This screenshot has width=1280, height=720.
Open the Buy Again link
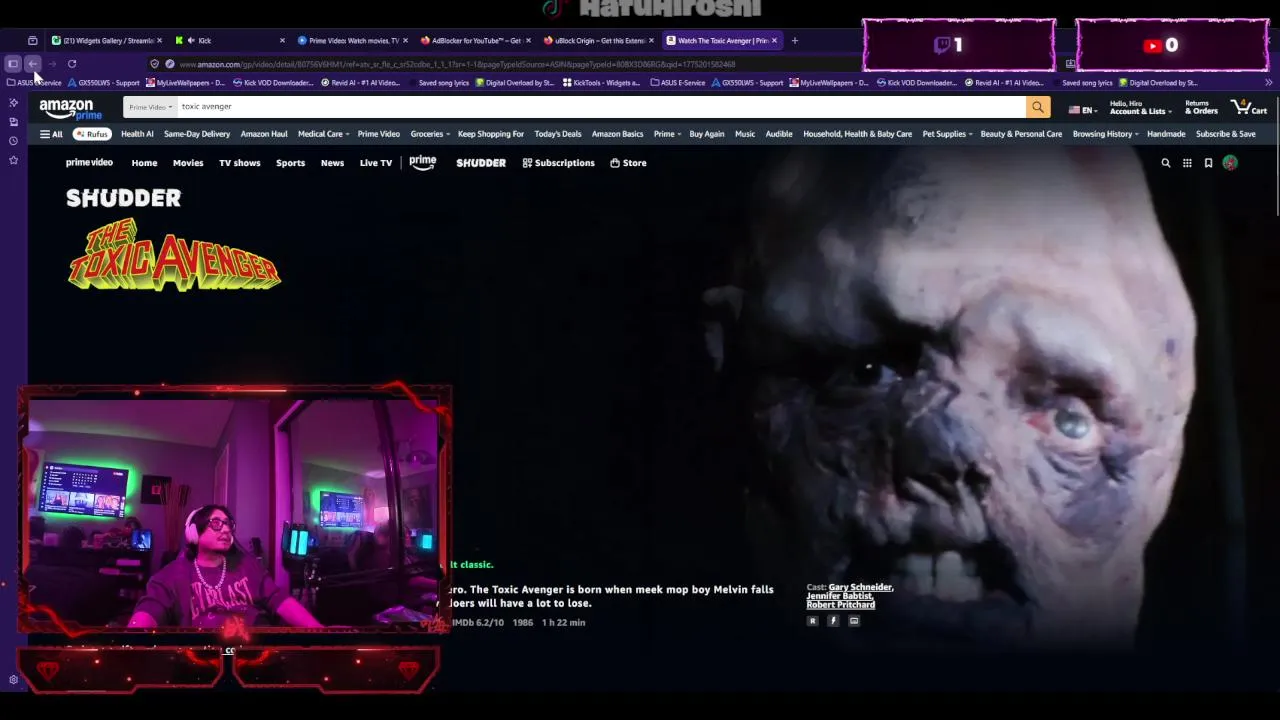[707, 134]
